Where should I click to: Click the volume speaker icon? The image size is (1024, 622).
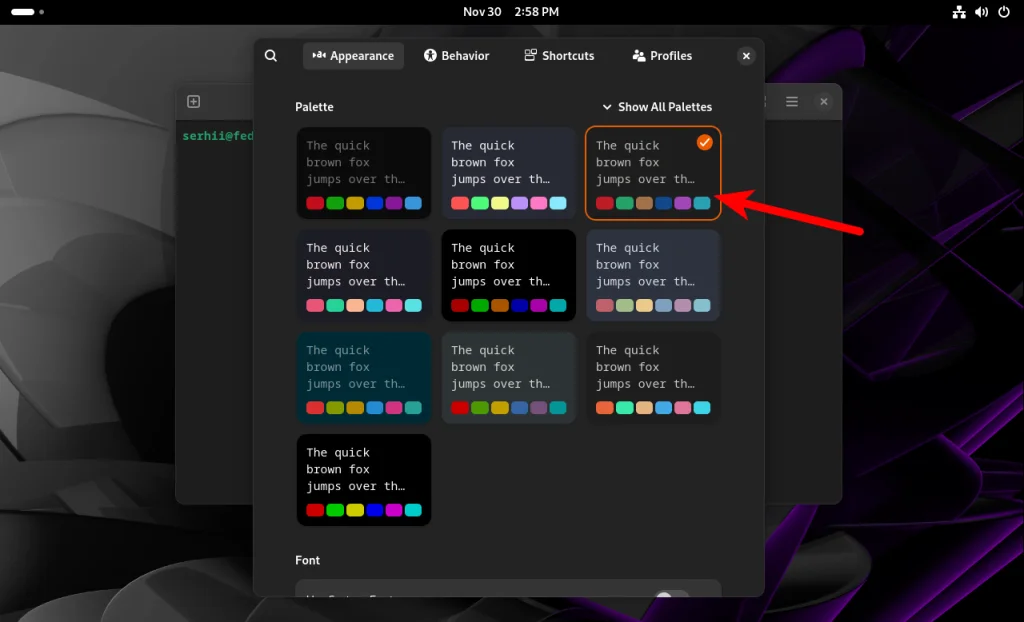coord(982,12)
